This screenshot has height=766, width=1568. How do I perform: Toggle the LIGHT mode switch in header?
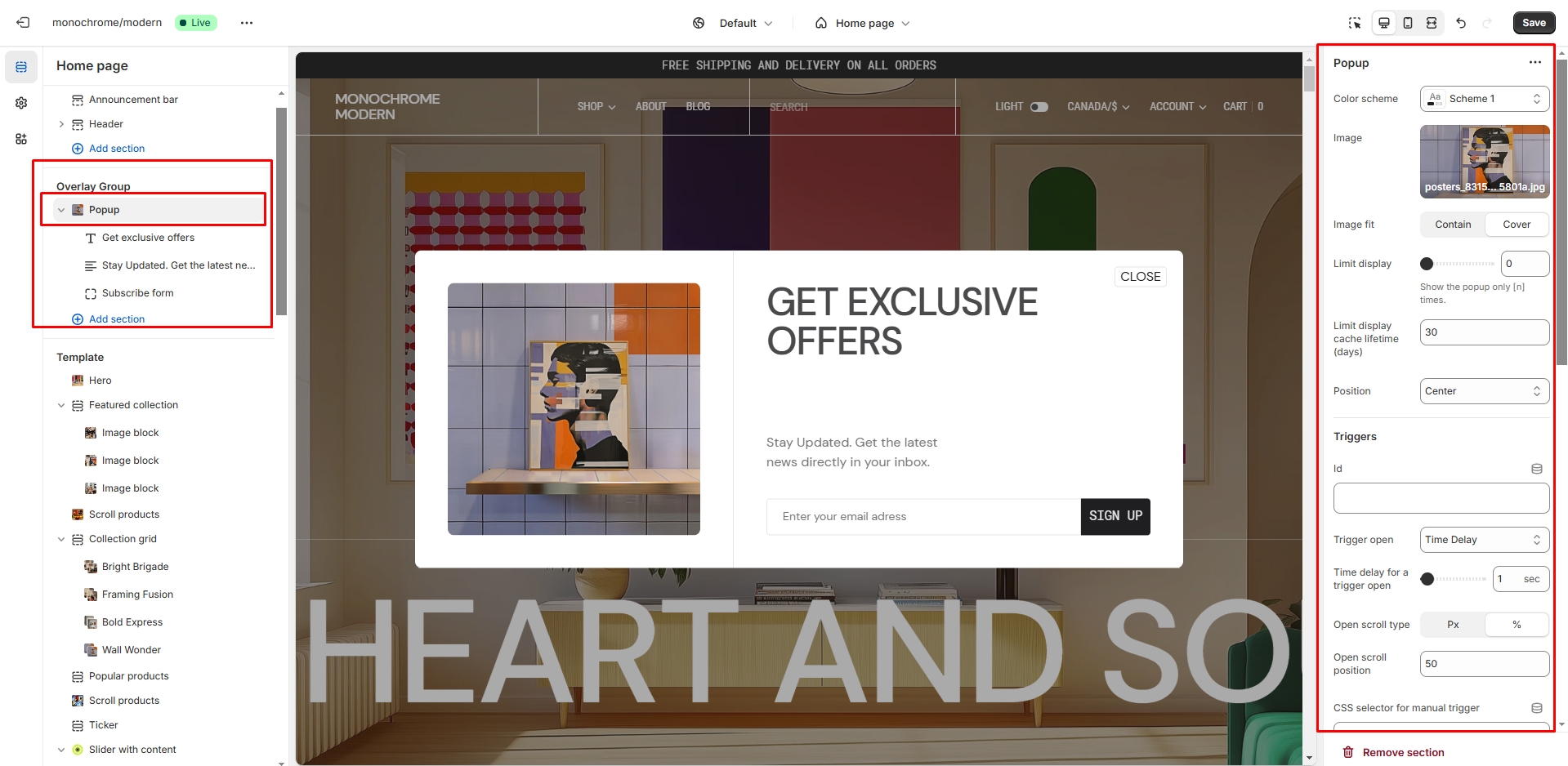1039,107
